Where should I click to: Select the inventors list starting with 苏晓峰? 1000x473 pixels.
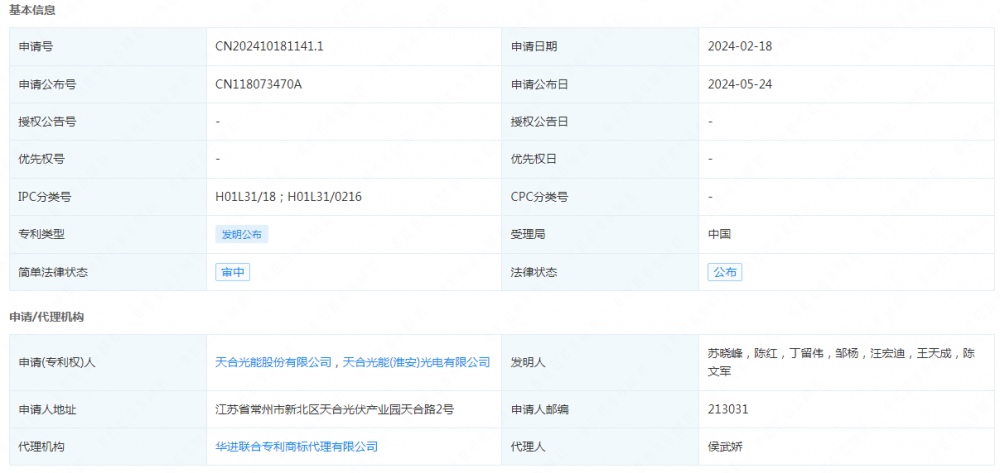click(842, 362)
